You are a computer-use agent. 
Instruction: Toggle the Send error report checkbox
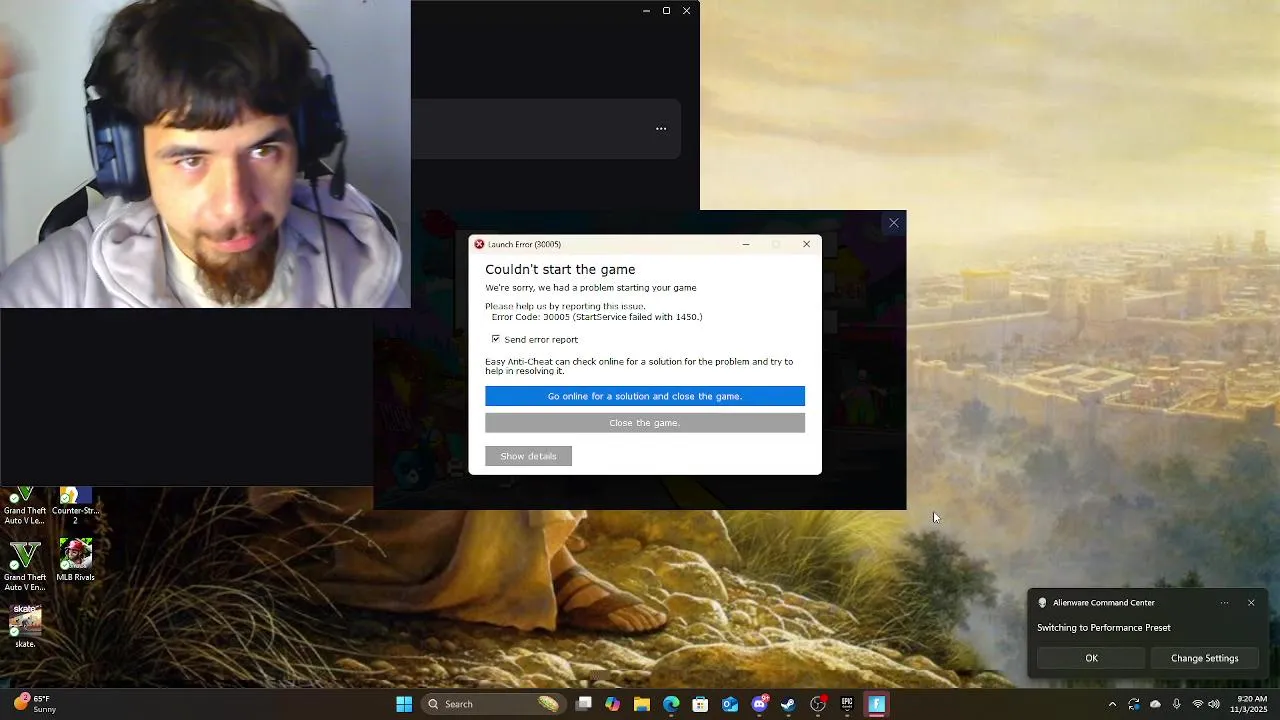[495, 339]
